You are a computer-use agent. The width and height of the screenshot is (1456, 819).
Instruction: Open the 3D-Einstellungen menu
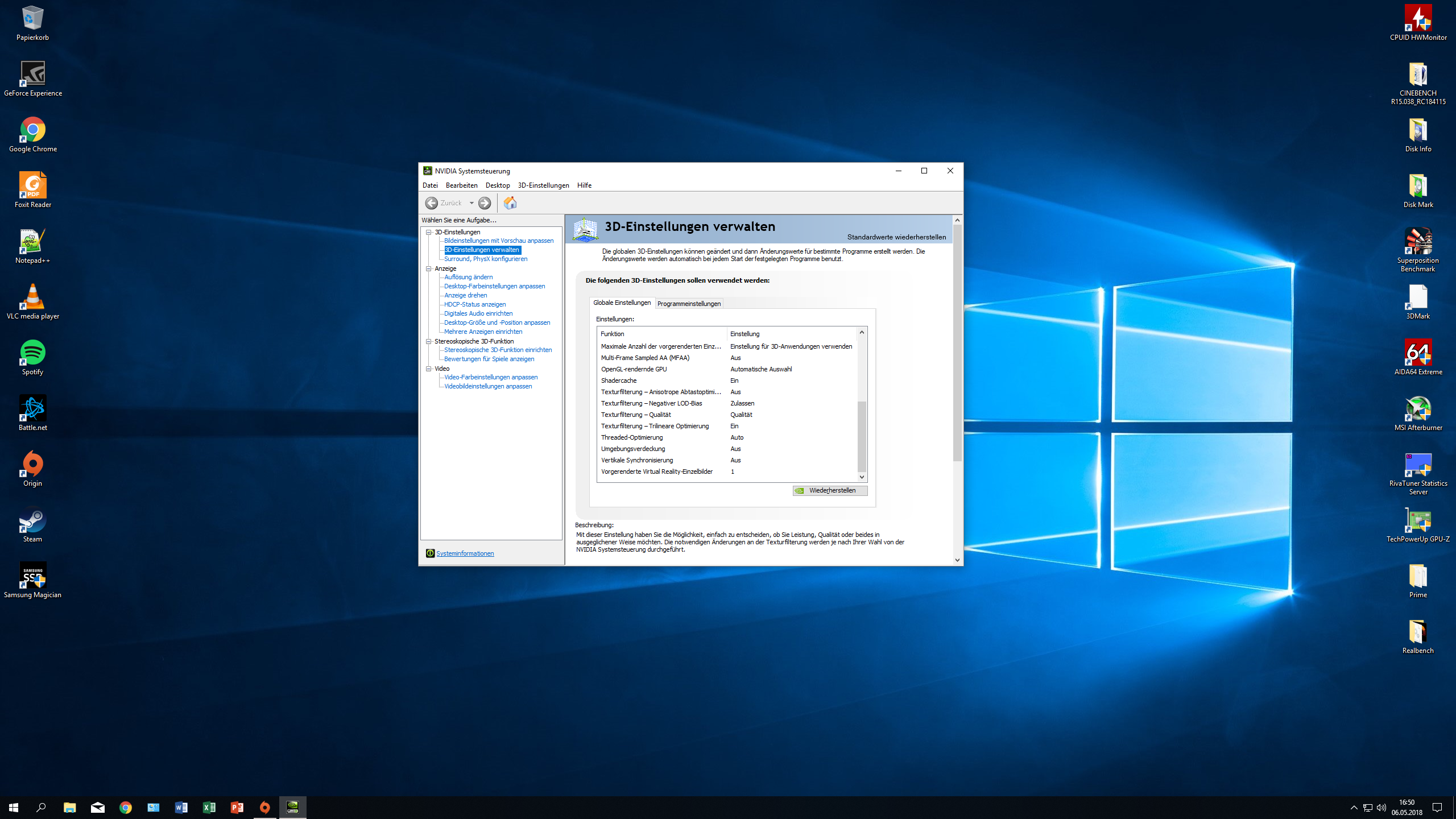pos(543,185)
